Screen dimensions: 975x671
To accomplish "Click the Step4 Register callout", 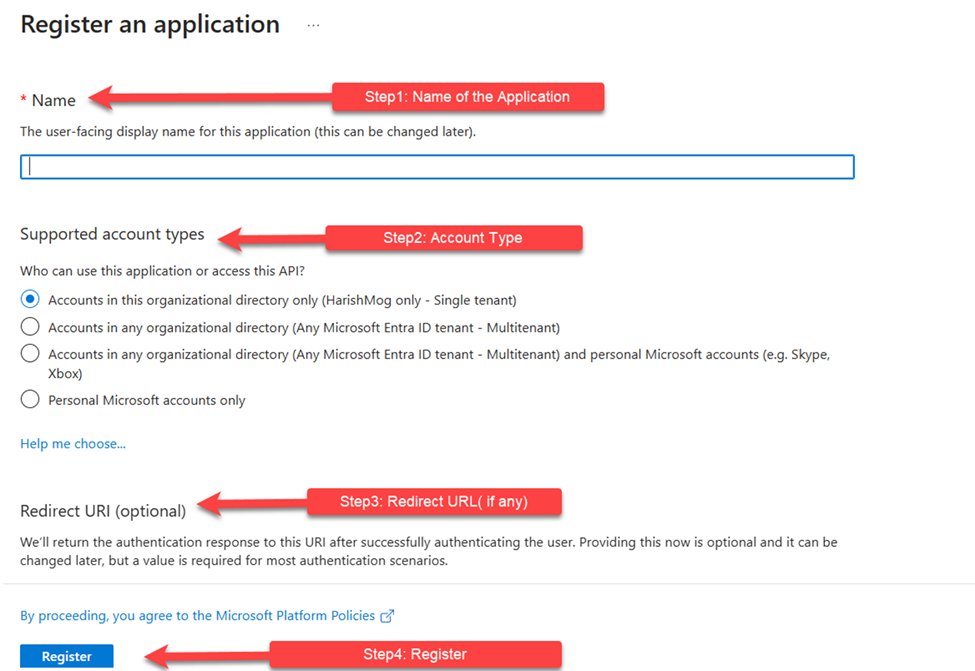I will (414, 654).
